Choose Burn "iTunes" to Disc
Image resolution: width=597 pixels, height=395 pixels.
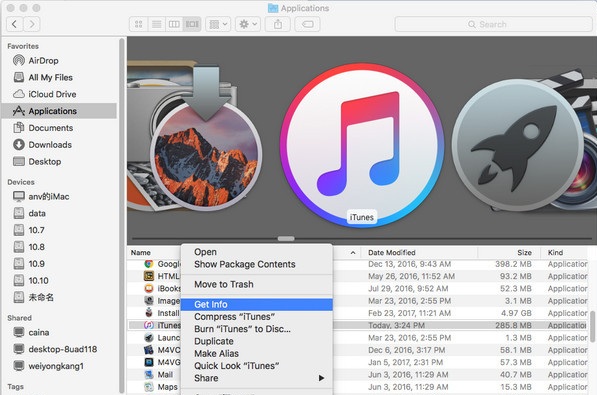click(x=257, y=329)
